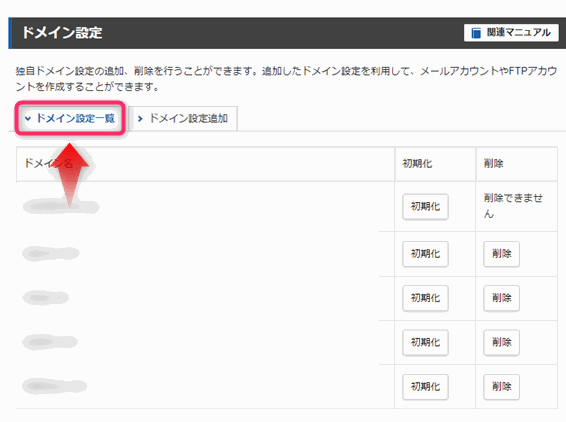Click the ドメイン設定 page heading

62,33
